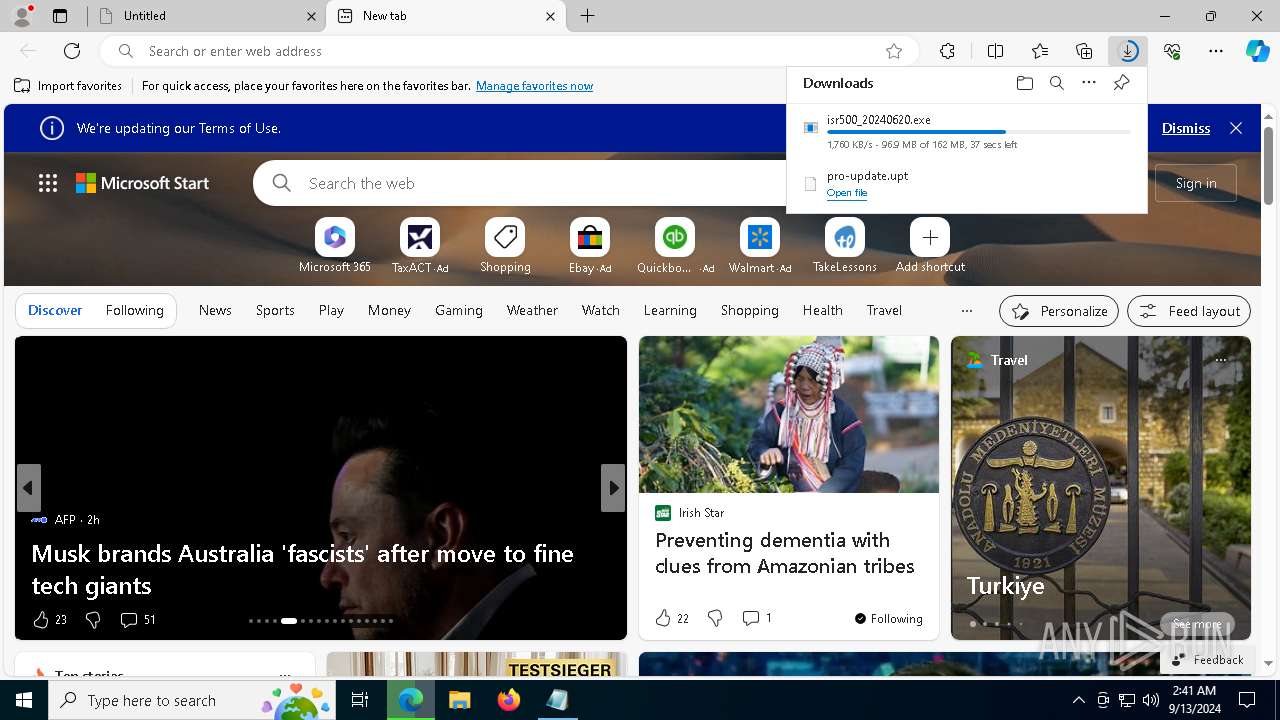Screen dimensions: 1280x720
Task: Open Quickbooks ad shortcut
Action: coord(675,246)
